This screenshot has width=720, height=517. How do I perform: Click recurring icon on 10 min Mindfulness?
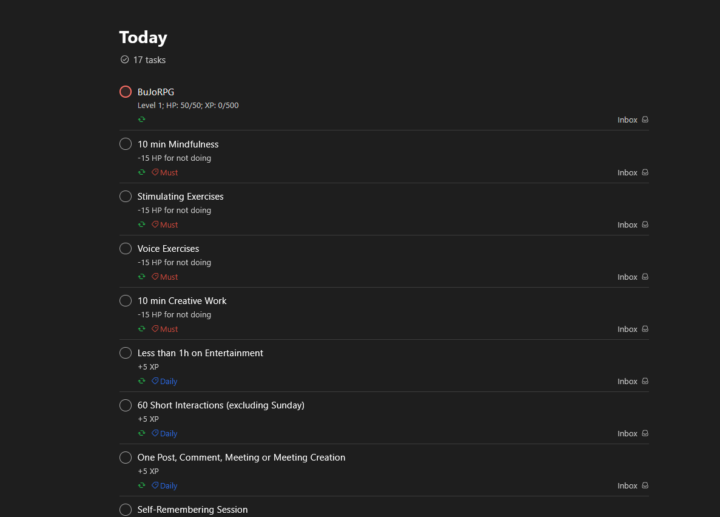point(141,172)
